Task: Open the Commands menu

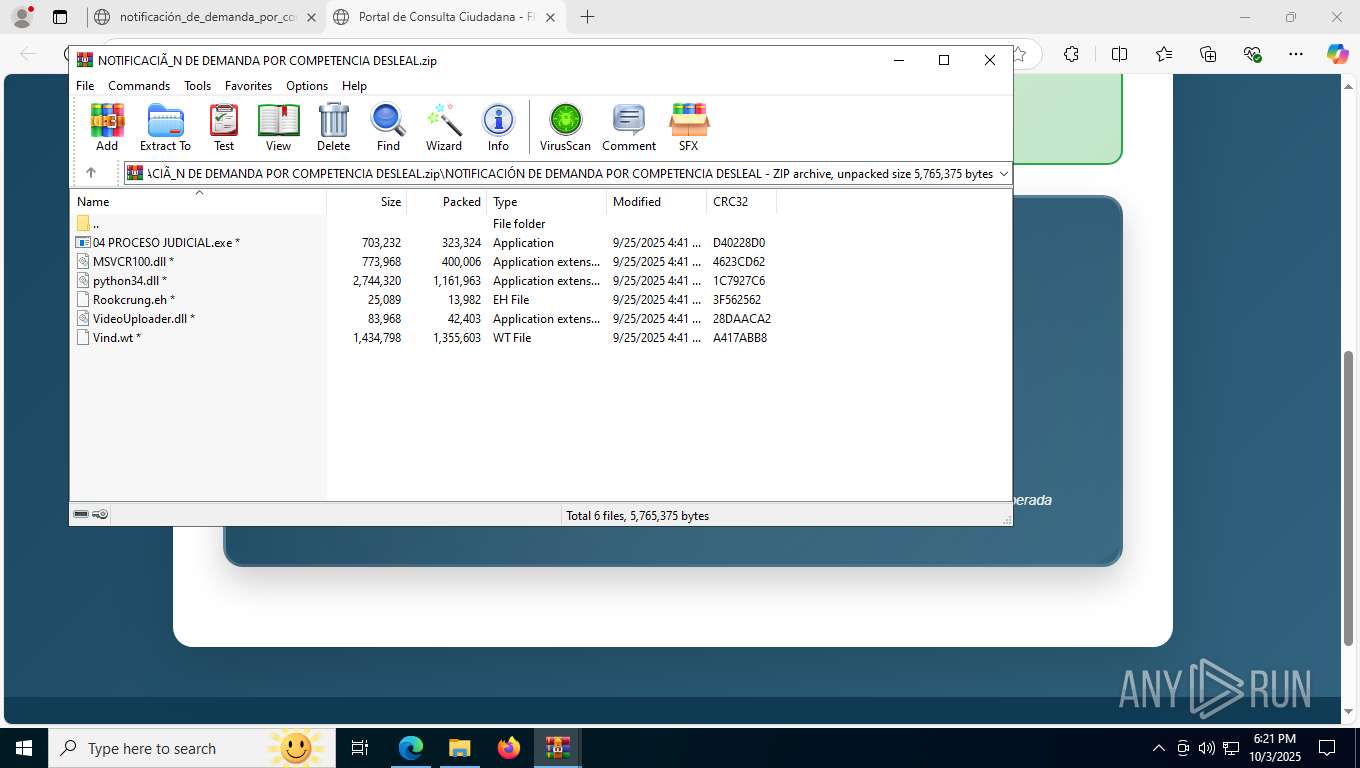Action: pos(139,86)
